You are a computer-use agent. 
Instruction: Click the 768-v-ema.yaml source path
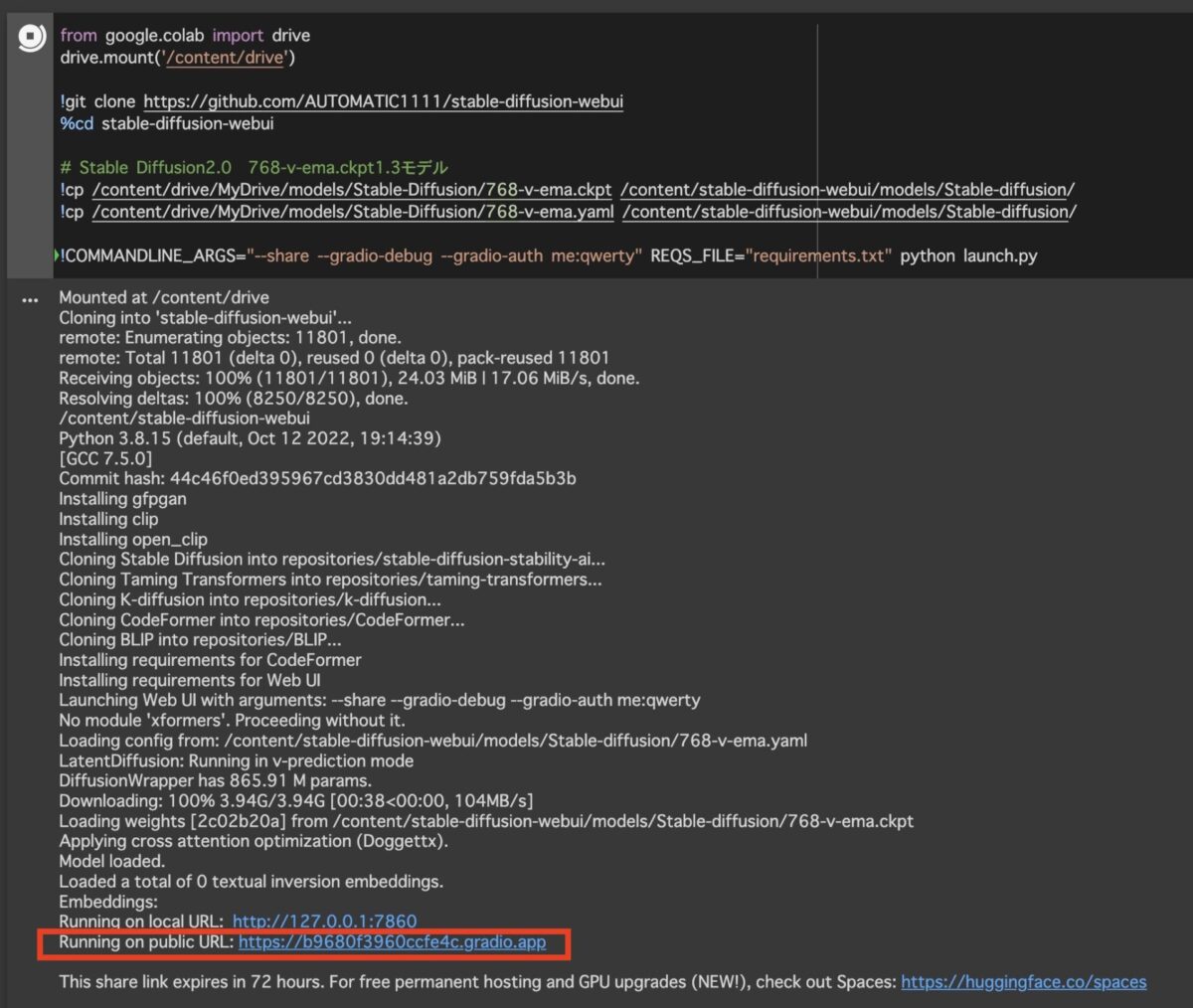point(353,212)
